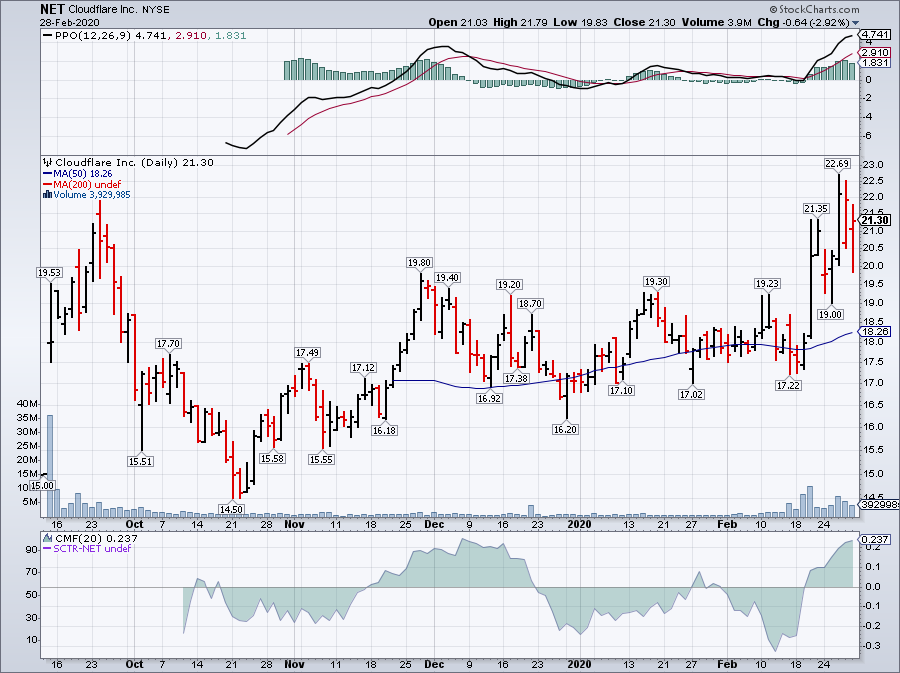Image resolution: width=900 pixels, height=673 pixels.
Task: Click the Open 21.03 value in header
Action: (458, 22)
